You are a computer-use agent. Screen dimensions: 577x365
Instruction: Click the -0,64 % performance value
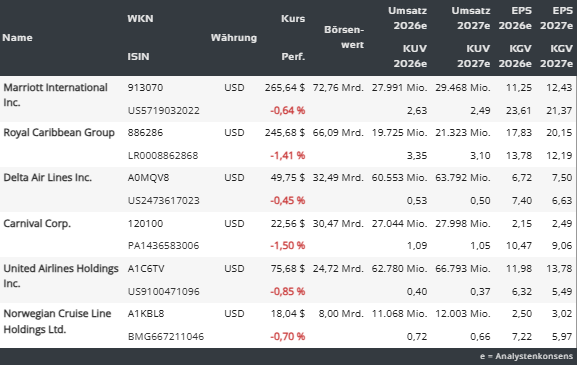(288, 110)
